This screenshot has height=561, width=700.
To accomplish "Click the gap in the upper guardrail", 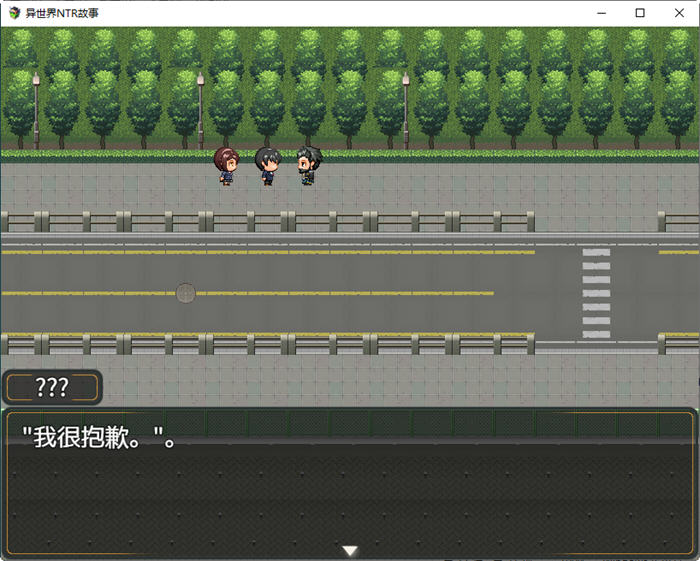I will coord(596,221).
